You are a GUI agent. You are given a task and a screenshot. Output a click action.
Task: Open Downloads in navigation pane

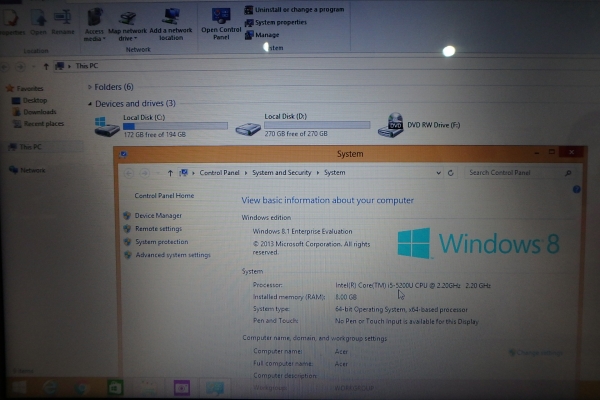[x=34, y=112]
